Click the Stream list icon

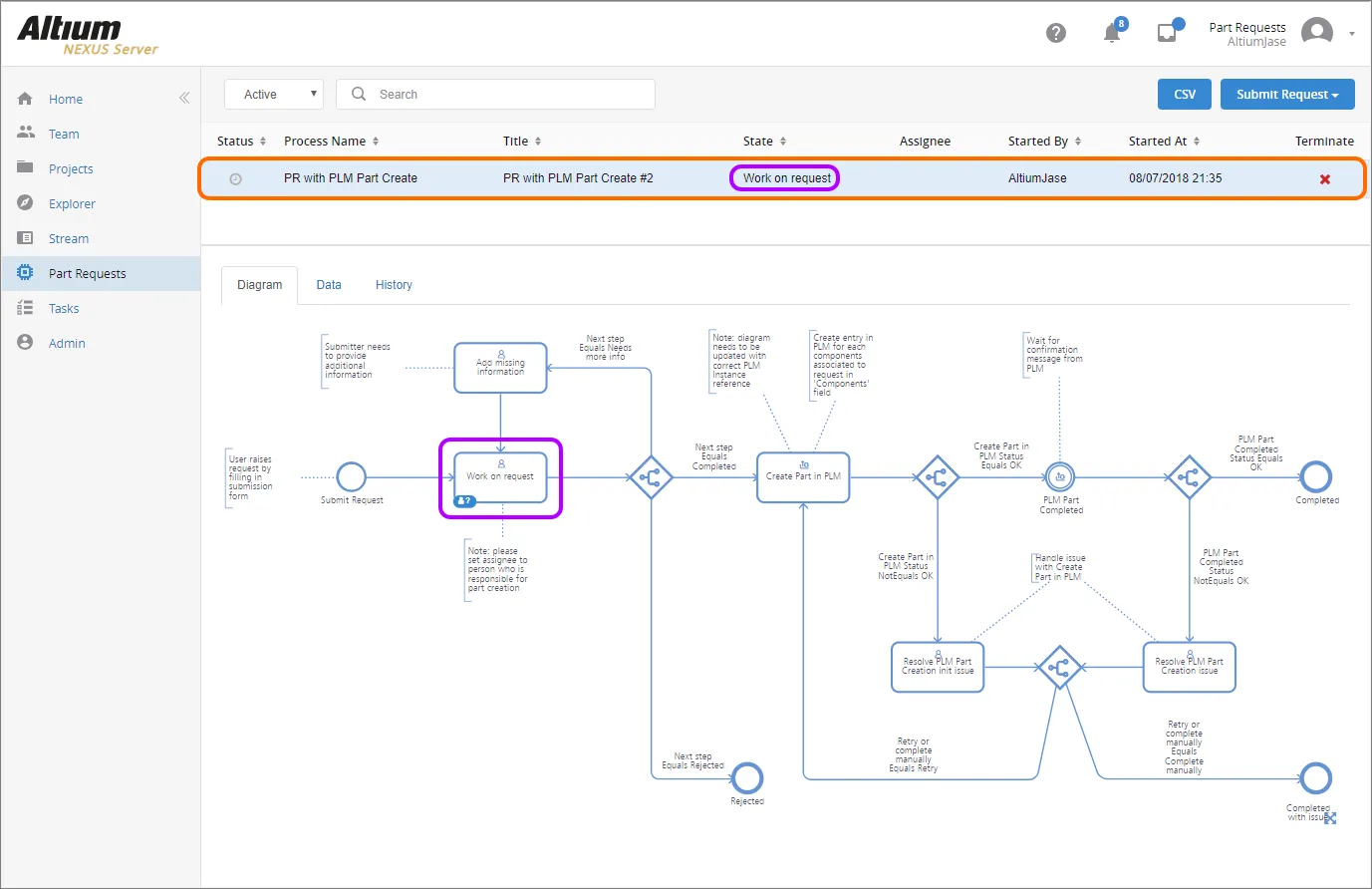coord(26,238)
